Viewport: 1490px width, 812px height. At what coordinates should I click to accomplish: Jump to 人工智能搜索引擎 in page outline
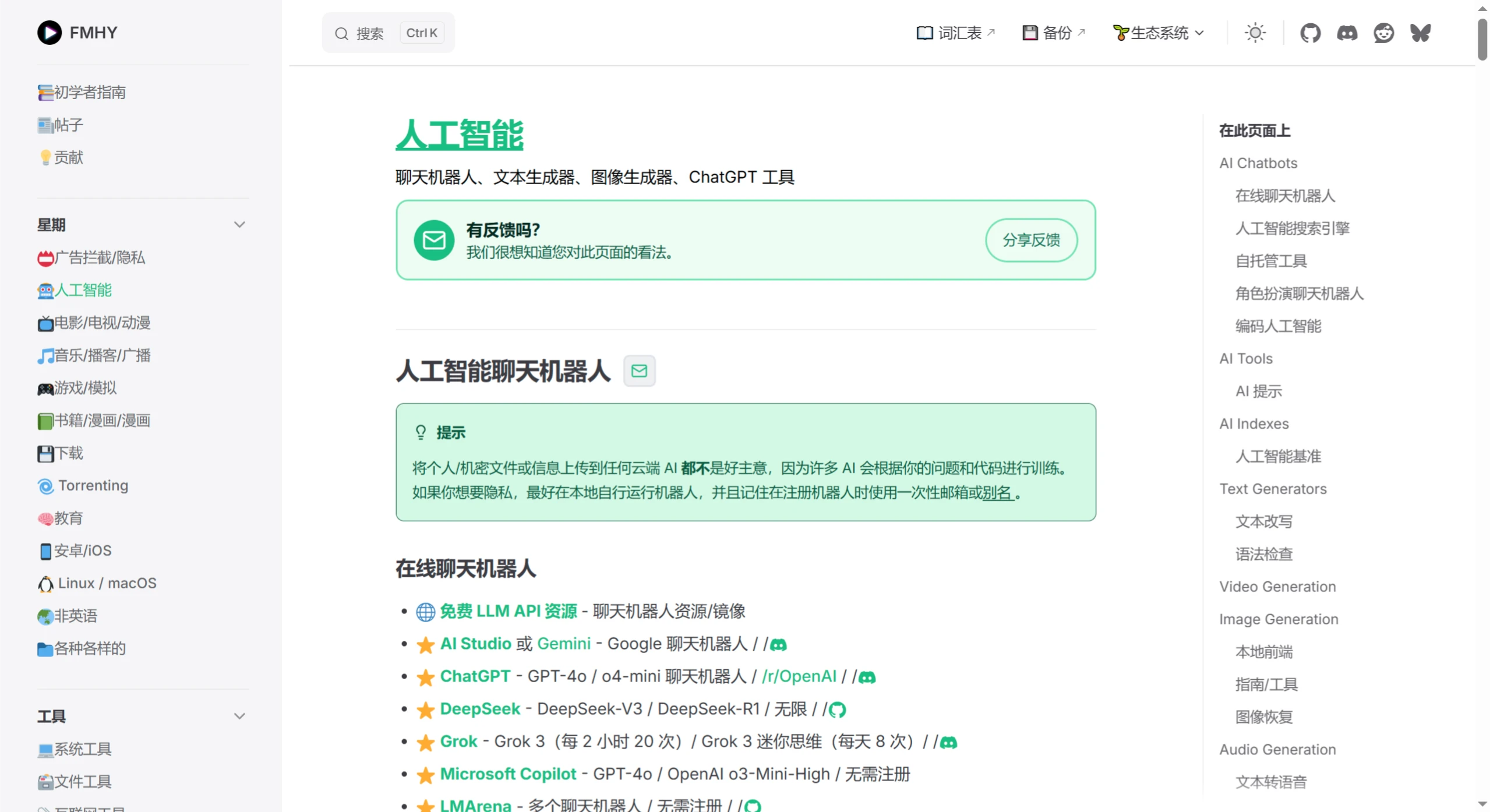click(1293, 228)
